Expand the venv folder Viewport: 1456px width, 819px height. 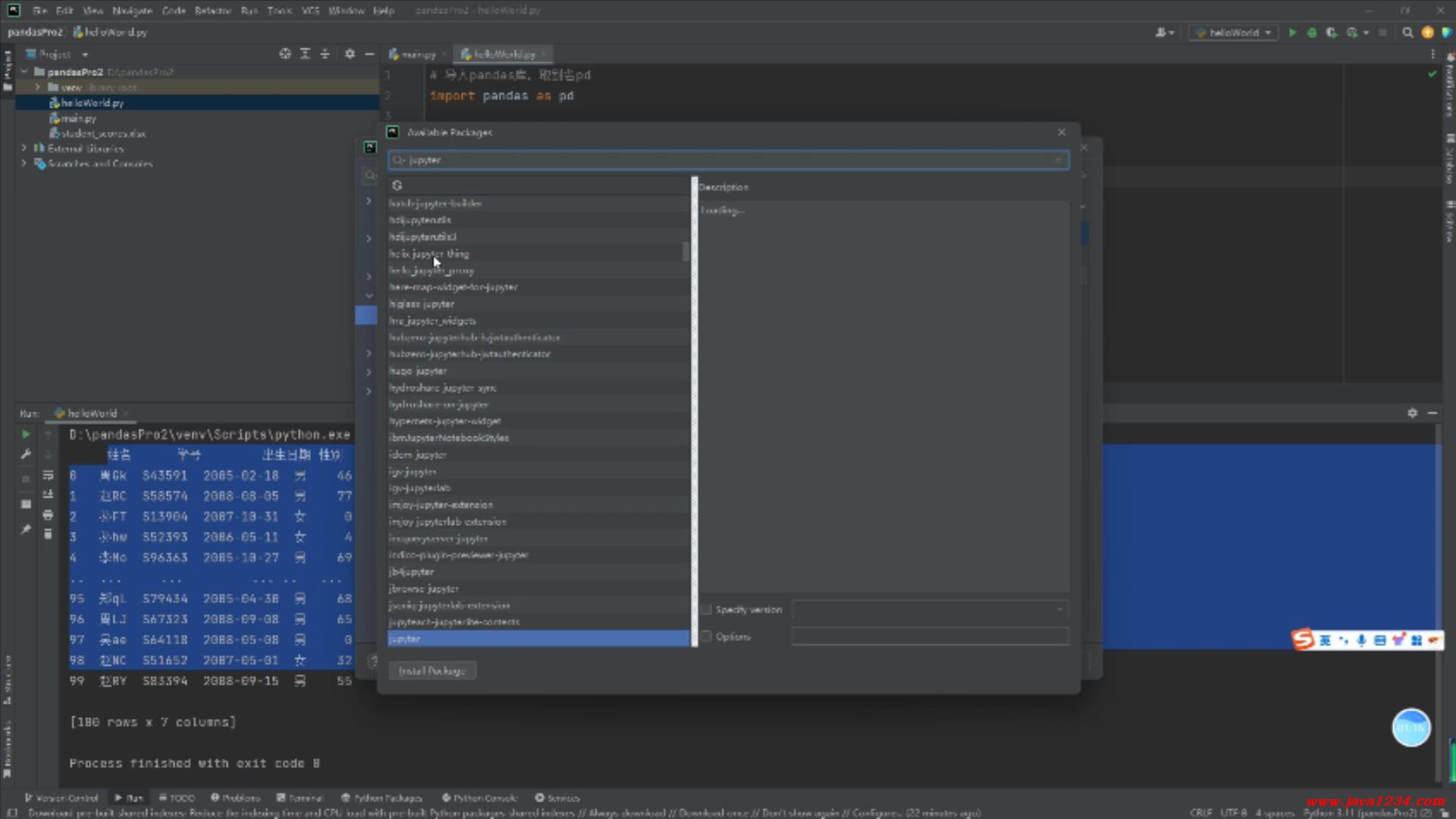coord(37,87)
